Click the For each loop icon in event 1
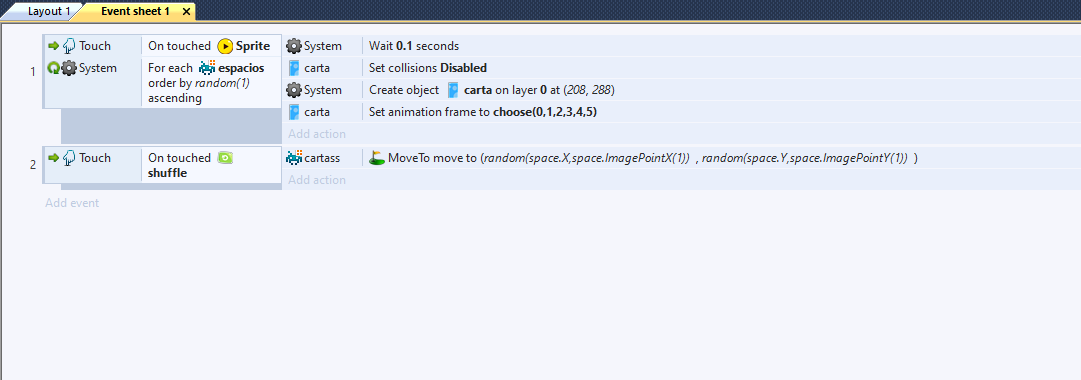1081x380 pixels. (x=53, y=68)
